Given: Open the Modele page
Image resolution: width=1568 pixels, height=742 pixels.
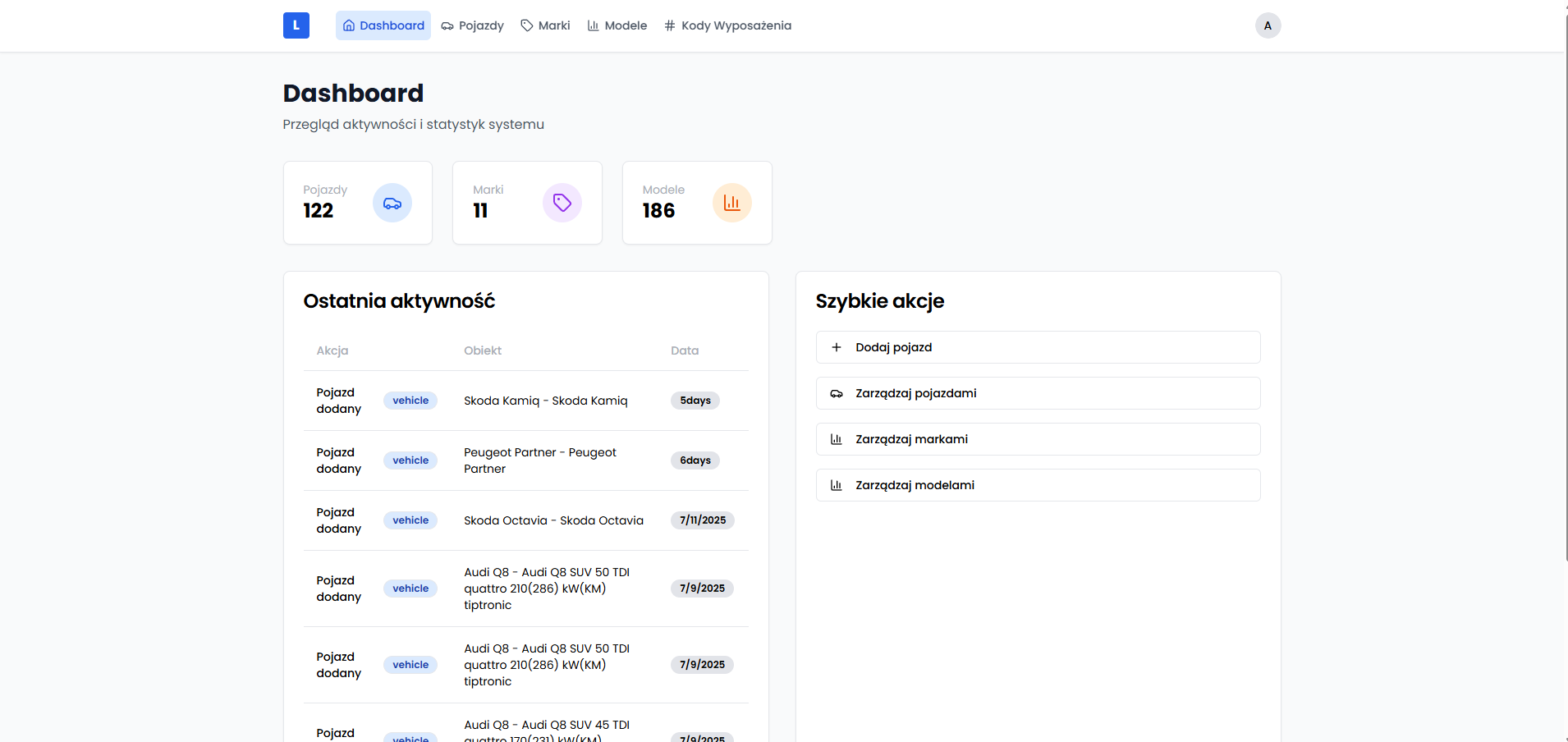Looking at the screenshot, I should [x=617, y=25].
